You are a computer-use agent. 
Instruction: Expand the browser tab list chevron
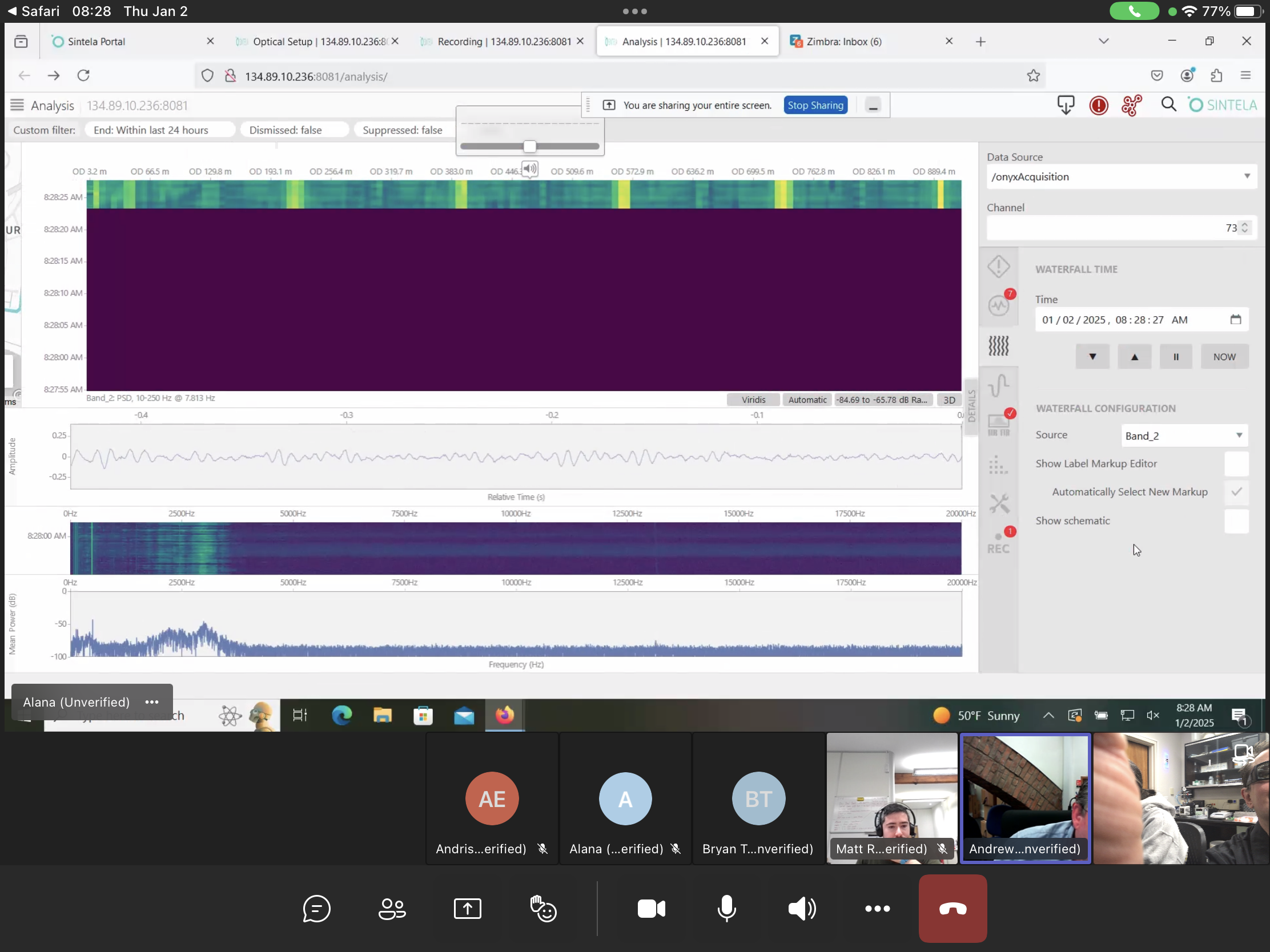[x=1103, y=41]
